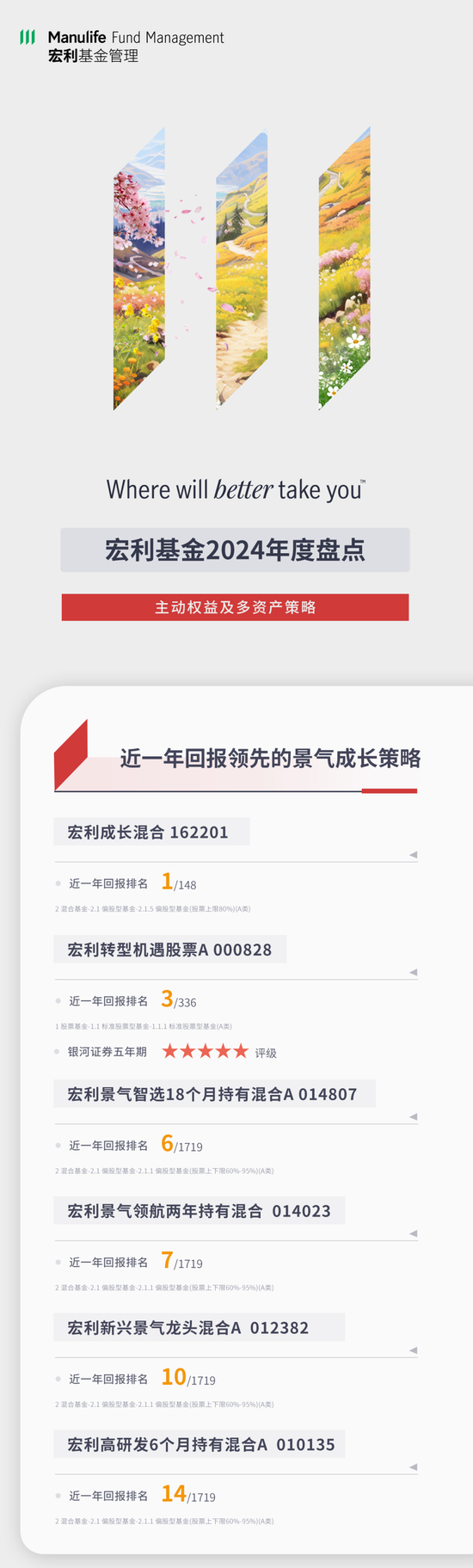Select the 宏利基金2024年度盘点 title bar
The image size is (473, 1568).
[235, 550]
